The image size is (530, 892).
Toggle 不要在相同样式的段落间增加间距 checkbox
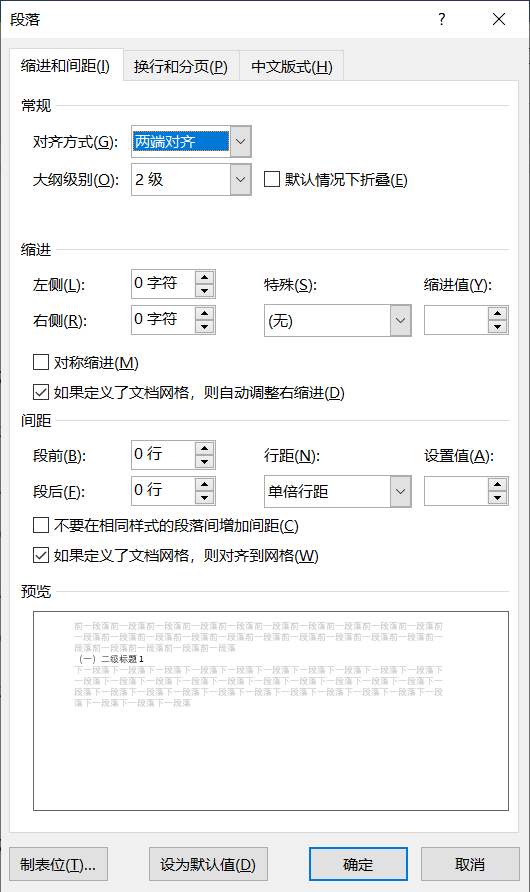click(41, 525)
